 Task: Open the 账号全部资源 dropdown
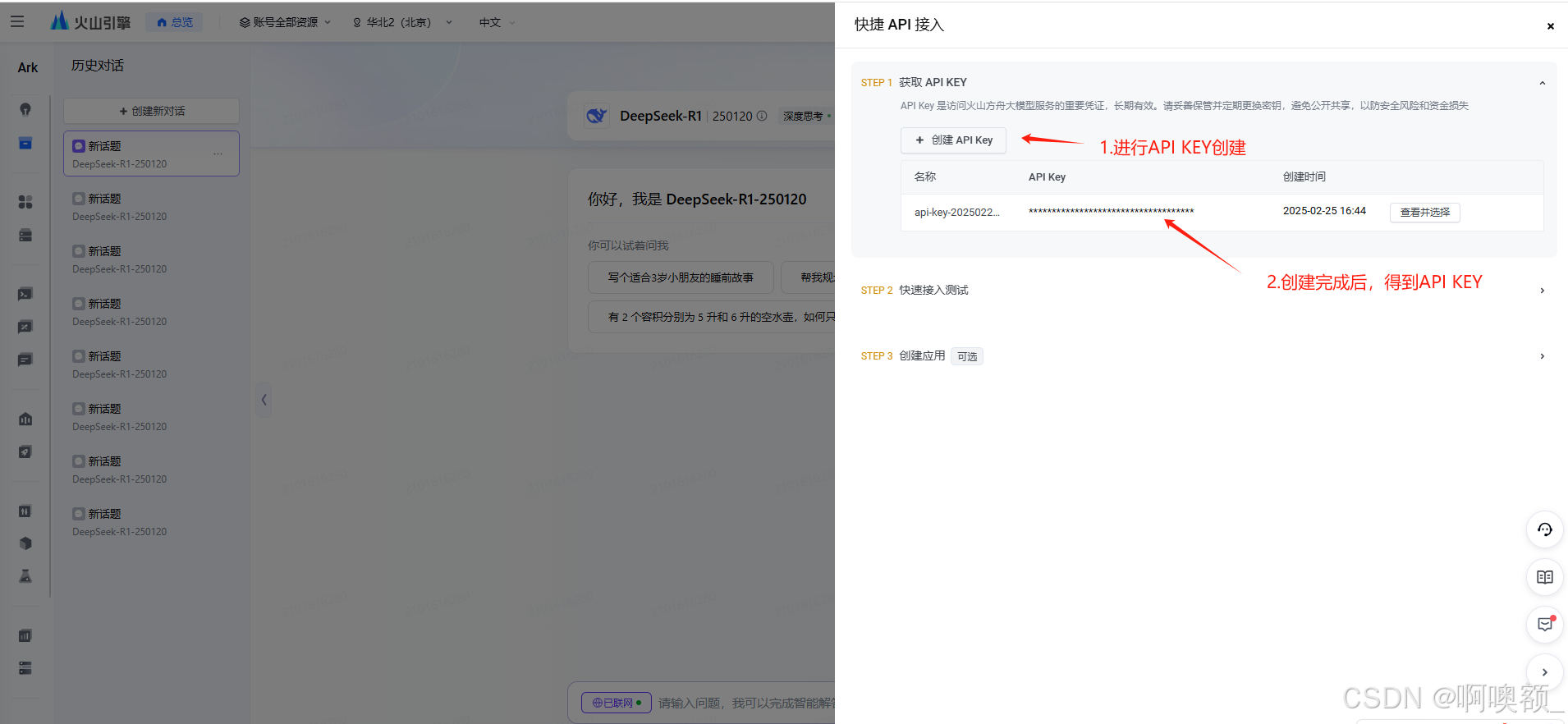coord(285,22)
